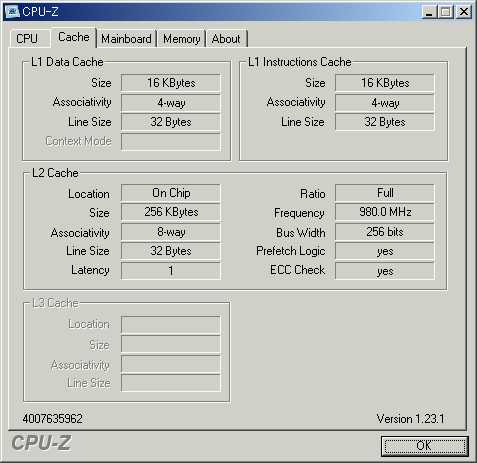
Task: Click the empty L3 Cache Size field
Action: coord(171,344)
